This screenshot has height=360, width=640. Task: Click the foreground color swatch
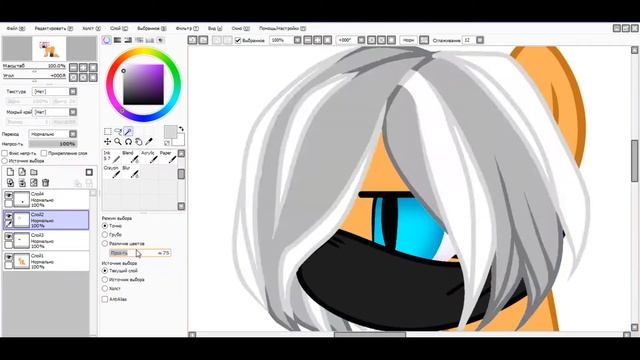point(170,132)
